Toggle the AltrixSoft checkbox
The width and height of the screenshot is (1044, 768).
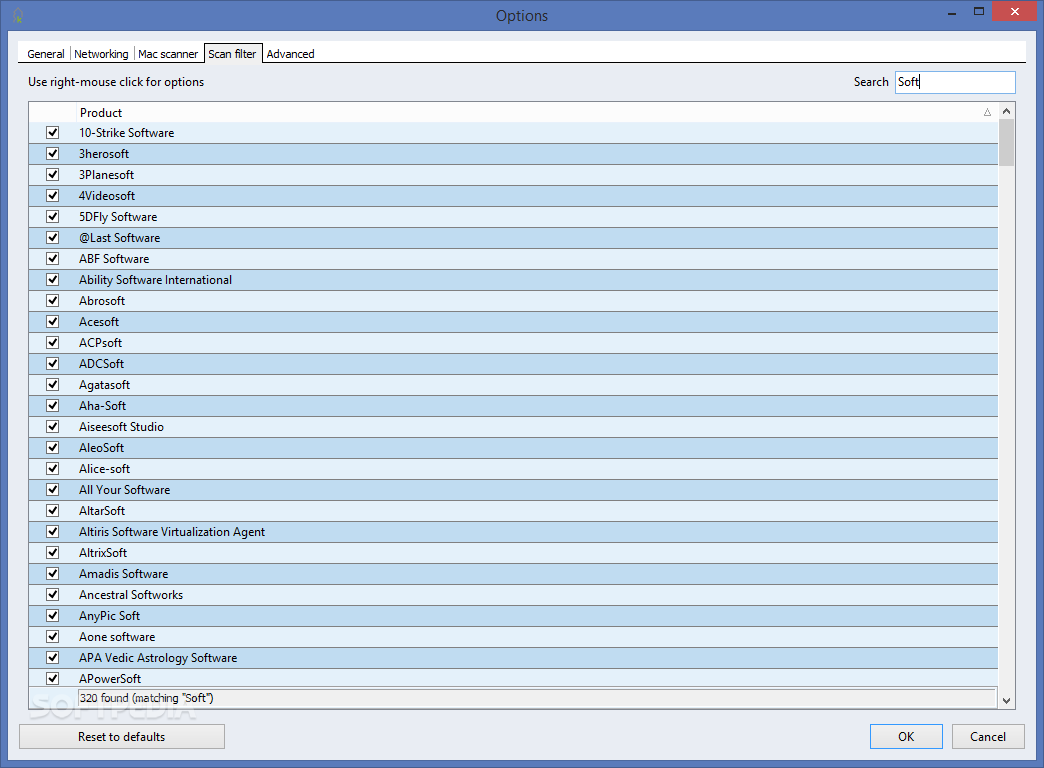point(53,552)
